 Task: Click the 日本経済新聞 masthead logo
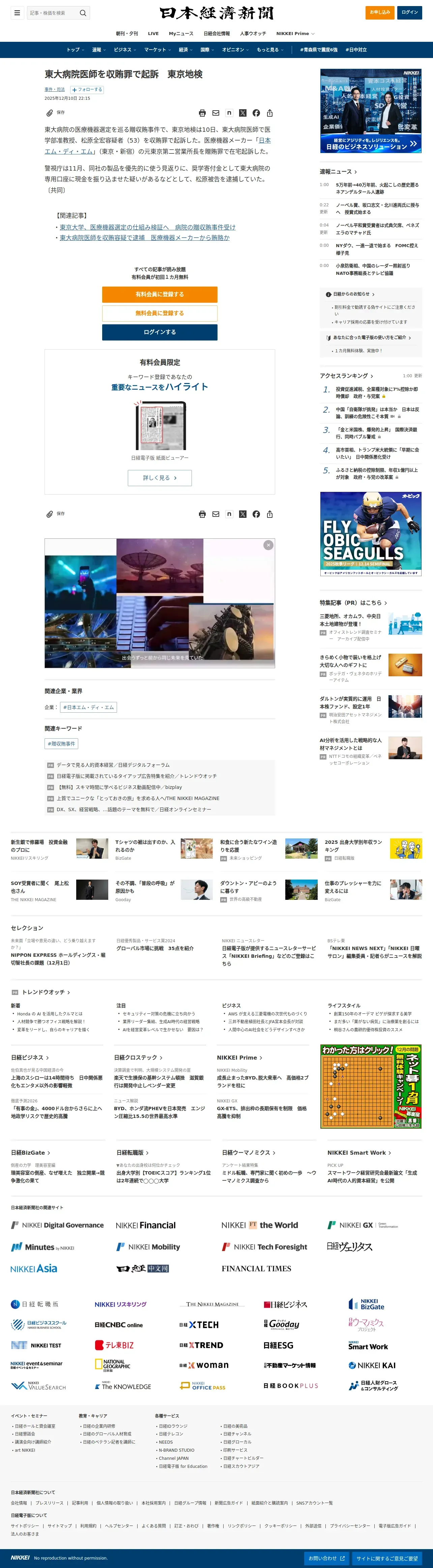[x=216, y=13]
